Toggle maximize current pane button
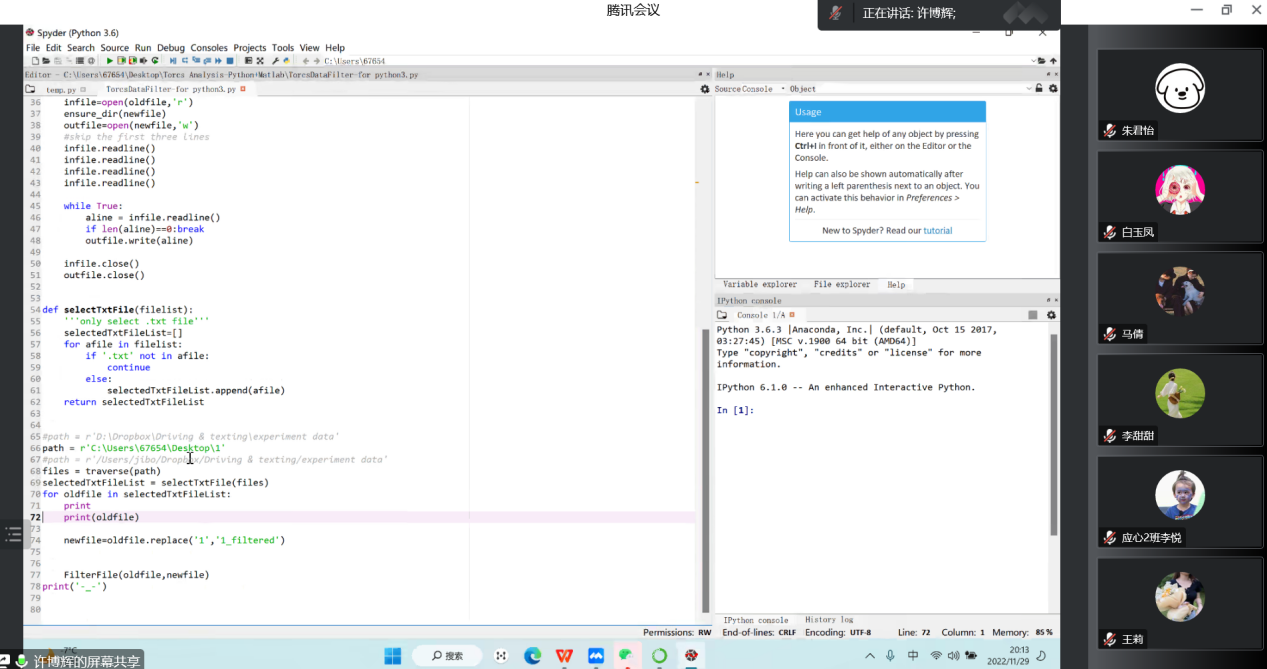The height and width of the screenshot is (669, 1267). [x=248, y=61]
